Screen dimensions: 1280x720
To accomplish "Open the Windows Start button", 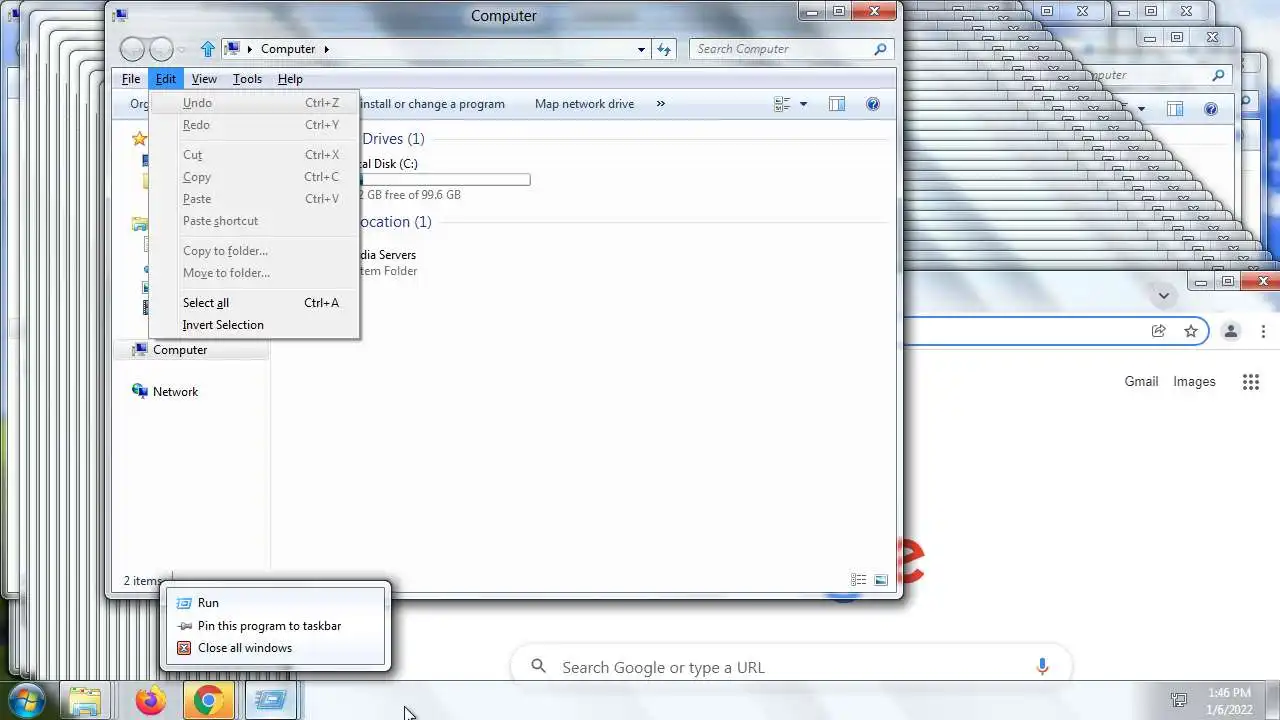I will 24,700.
